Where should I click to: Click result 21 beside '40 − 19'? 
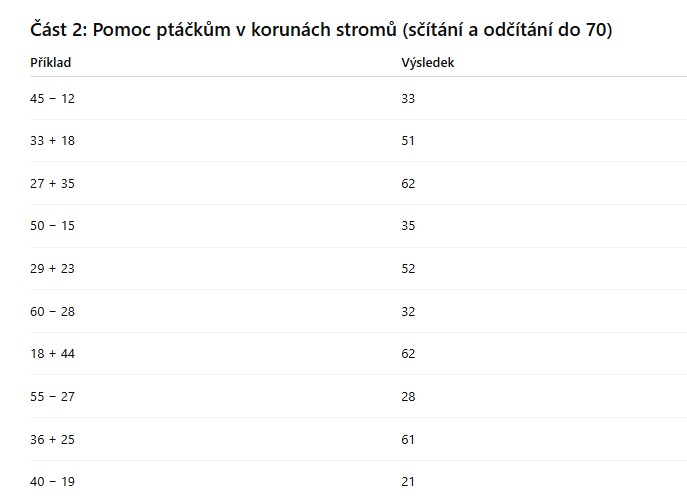(408, 481)
